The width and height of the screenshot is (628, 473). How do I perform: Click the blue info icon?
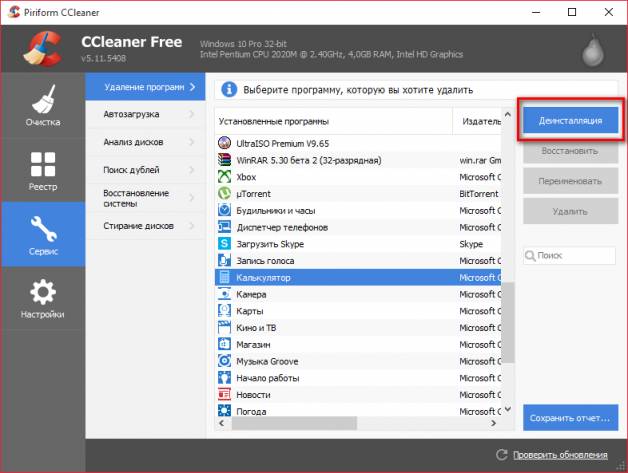pyautogui.click(x=229, y=89)
